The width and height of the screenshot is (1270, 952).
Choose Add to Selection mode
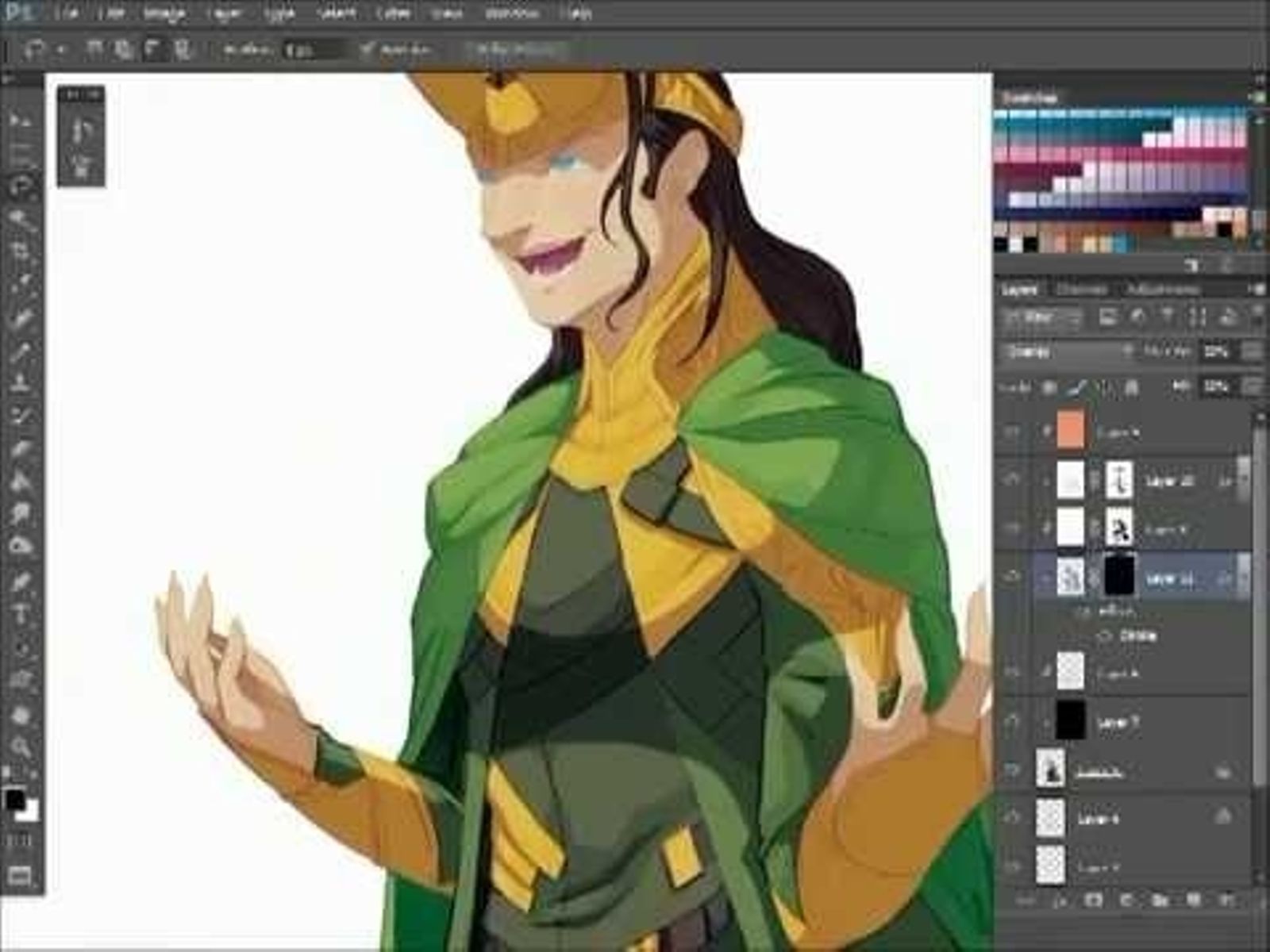click(x=123, y=49)
